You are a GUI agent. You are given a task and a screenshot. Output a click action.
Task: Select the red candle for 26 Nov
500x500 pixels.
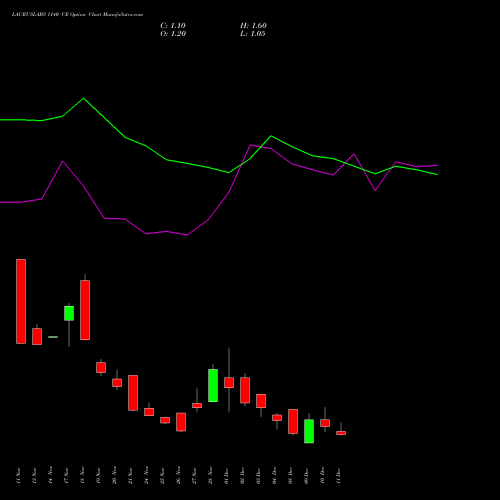[181, 422]
